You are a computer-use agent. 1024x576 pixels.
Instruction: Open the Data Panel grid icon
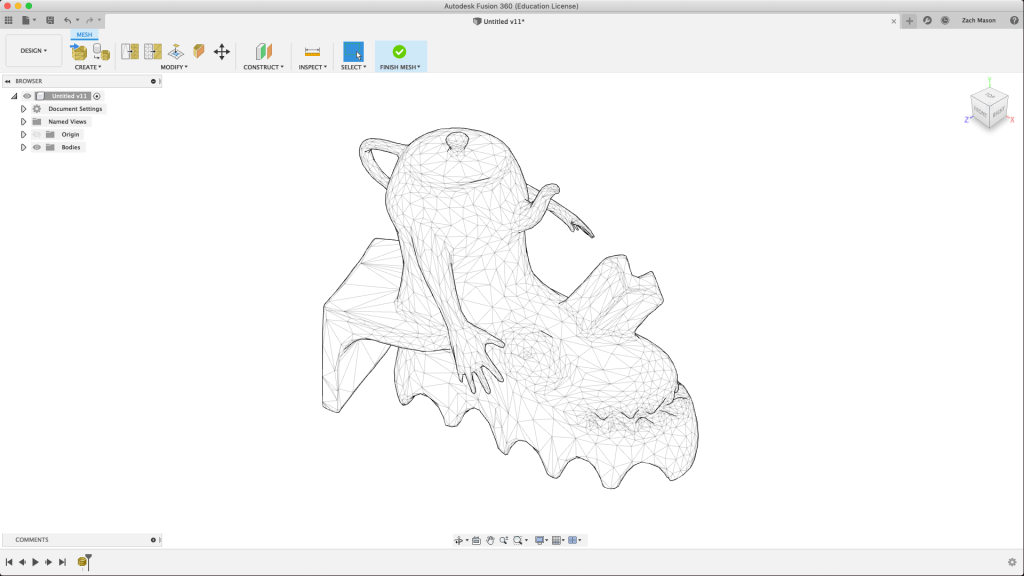[x=9, y=20]
